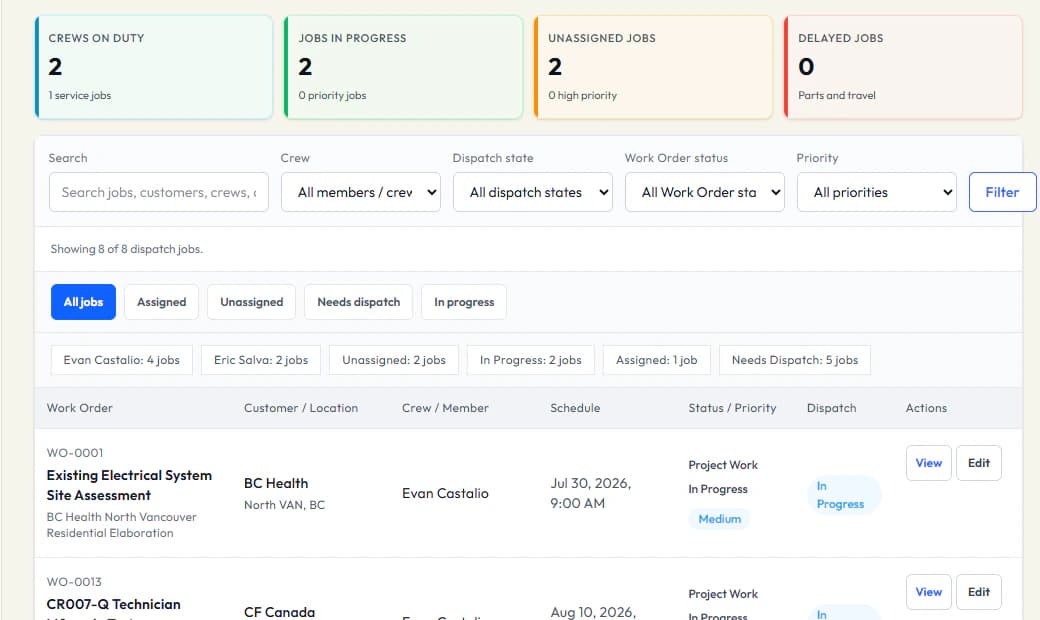Switch to the In progress tab
Viewport: 1040px width, 620px height.
point(464,302)
